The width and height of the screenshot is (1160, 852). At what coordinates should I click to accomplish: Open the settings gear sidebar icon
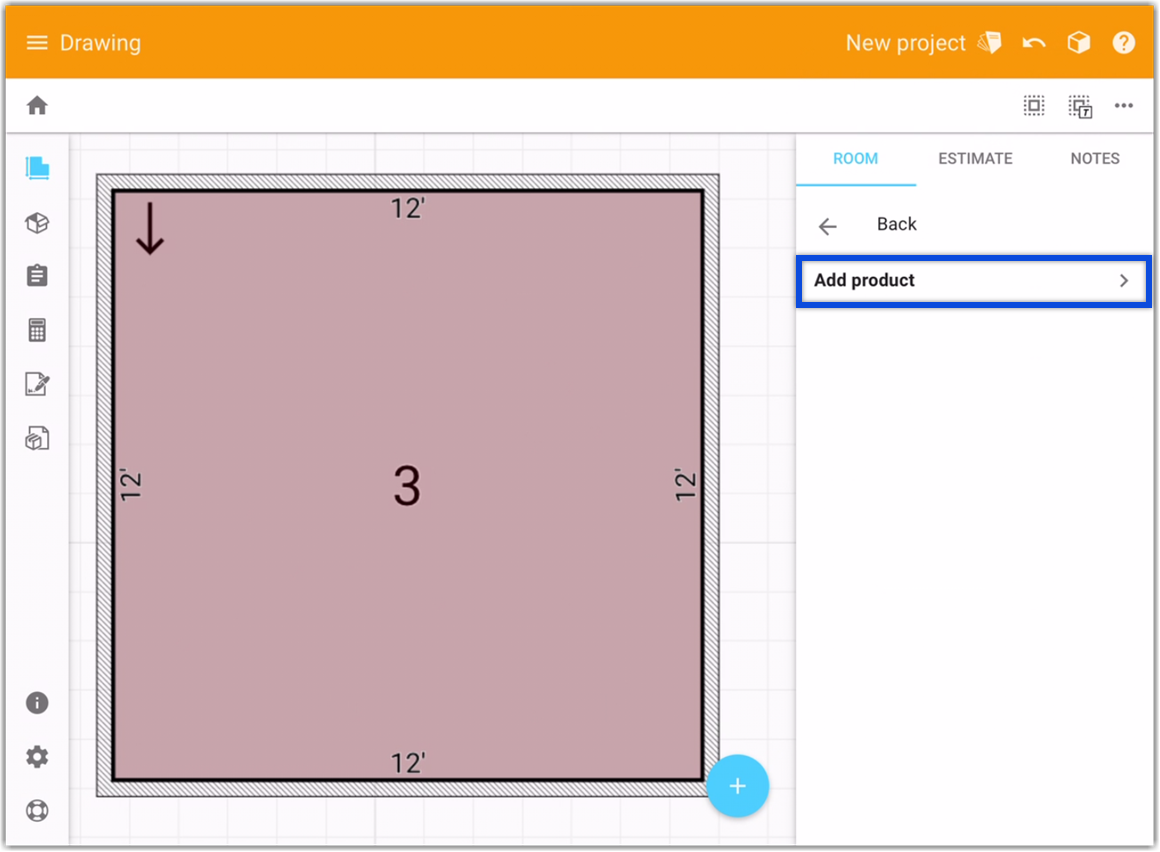tap(37, 757)
